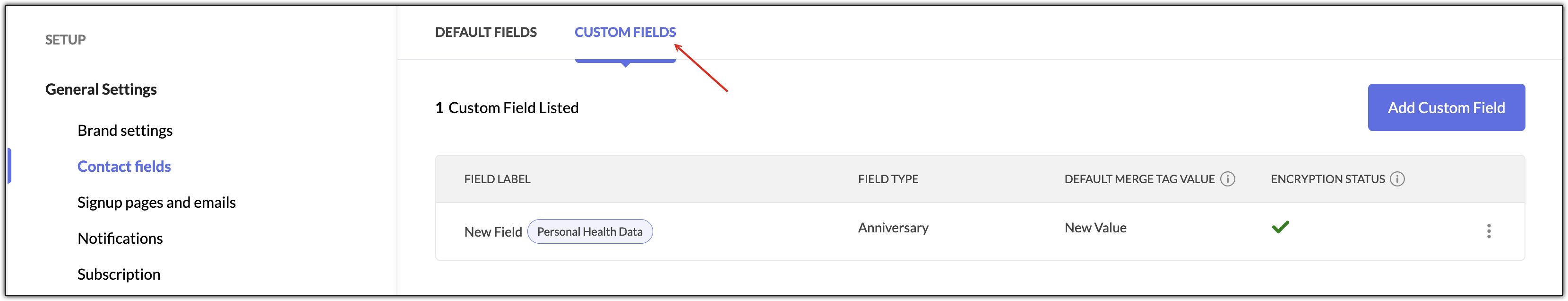Open the three-dot menu for New Field
This screenshot has width=1568, height=301.
(x=1489, y=231)
